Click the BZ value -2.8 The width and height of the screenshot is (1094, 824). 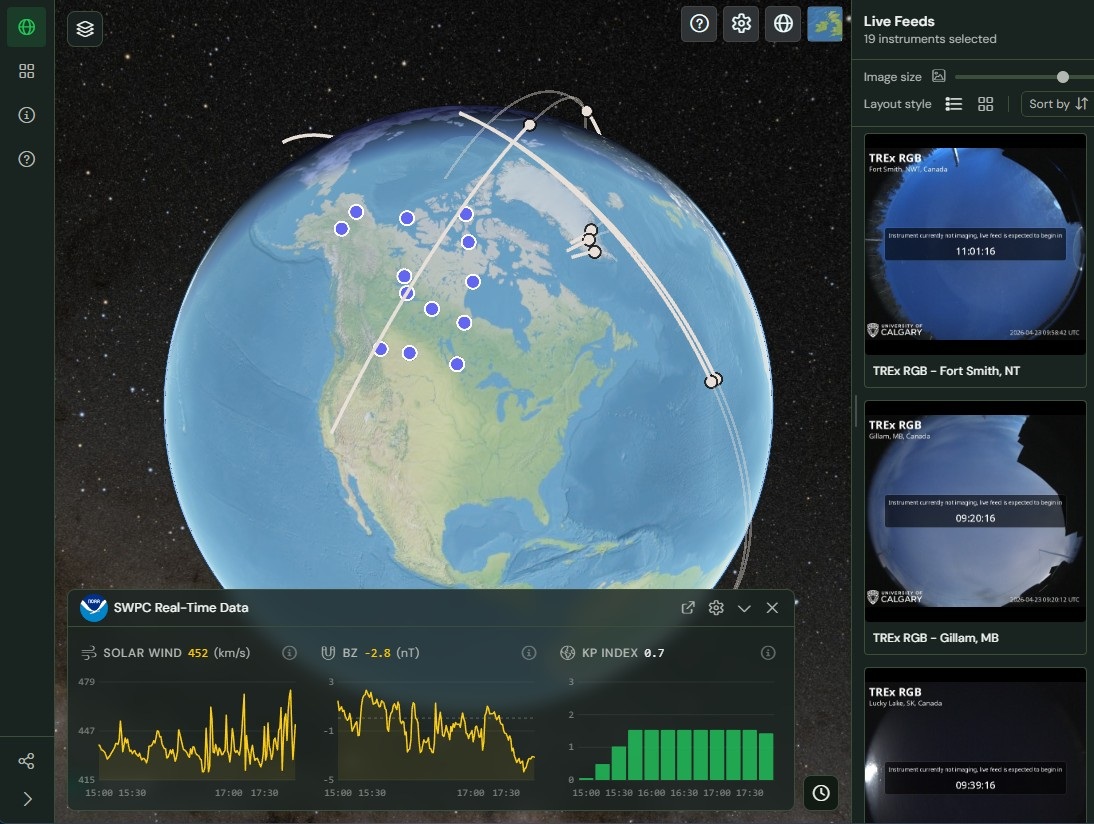point(377,653)
